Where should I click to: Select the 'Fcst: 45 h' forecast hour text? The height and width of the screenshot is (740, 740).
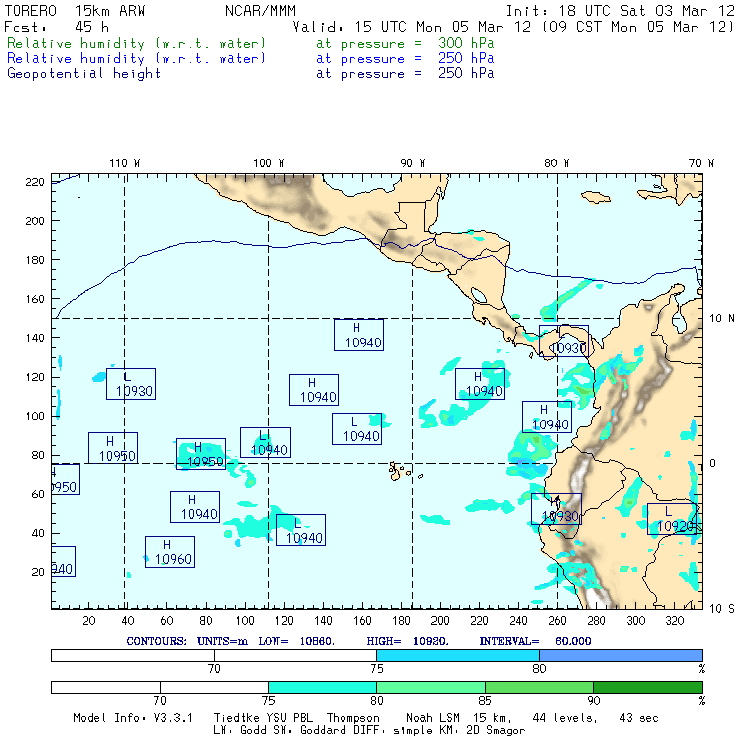tap(57, 26)
